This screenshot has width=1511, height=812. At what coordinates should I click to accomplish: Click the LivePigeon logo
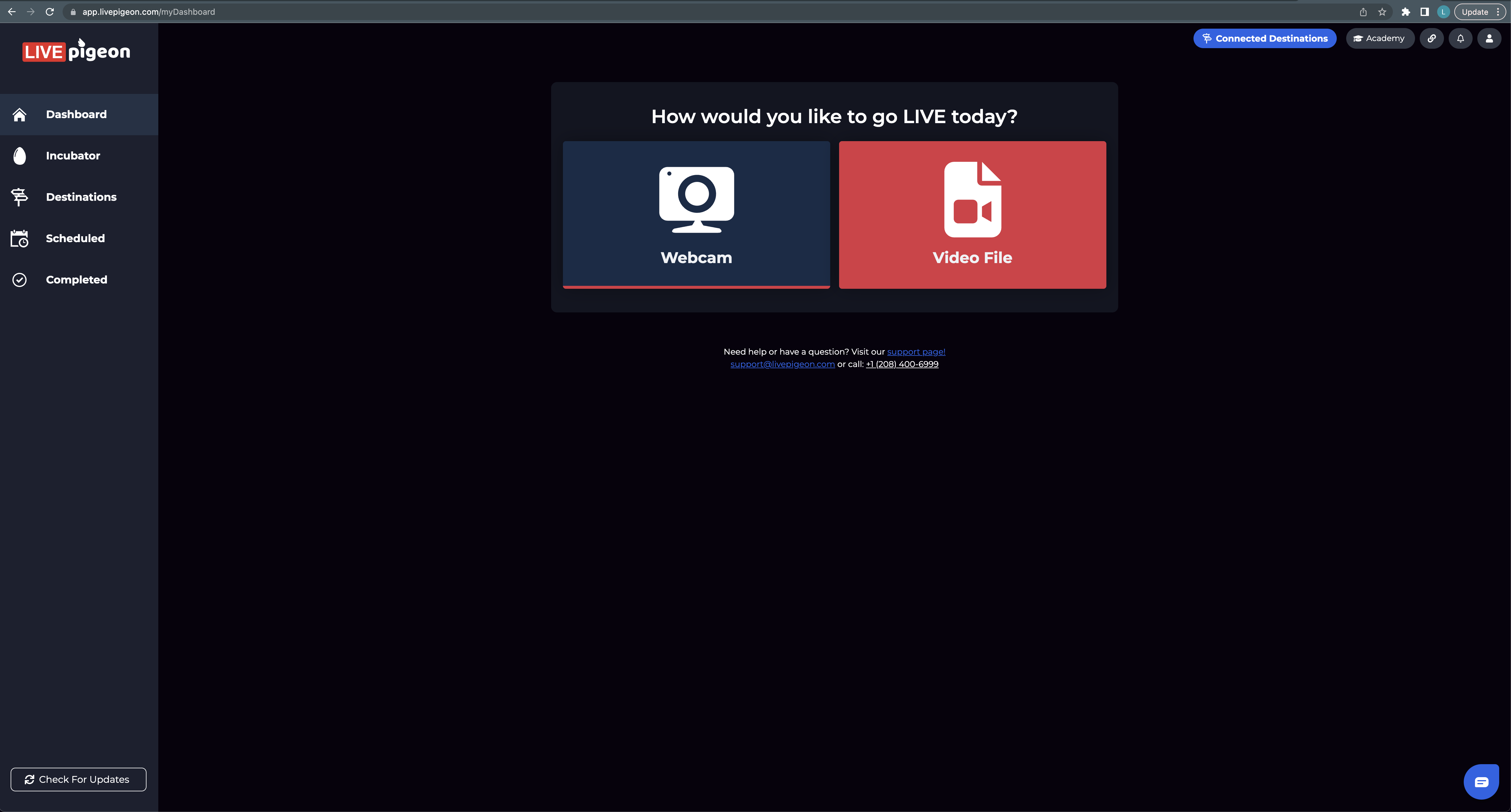(x=76, y=51)
